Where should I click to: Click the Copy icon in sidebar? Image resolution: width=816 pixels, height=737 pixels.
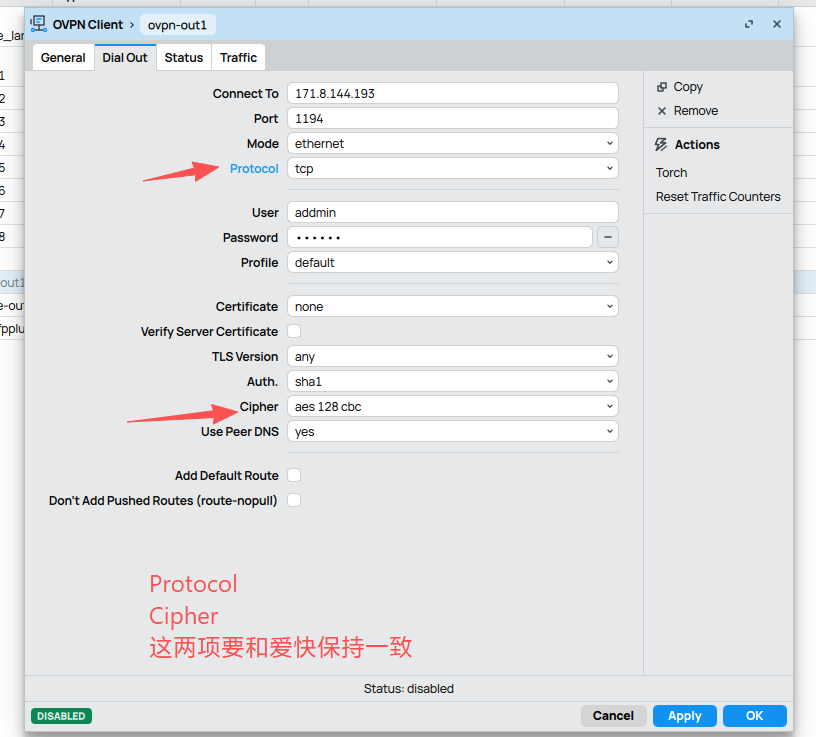[662, 87]
